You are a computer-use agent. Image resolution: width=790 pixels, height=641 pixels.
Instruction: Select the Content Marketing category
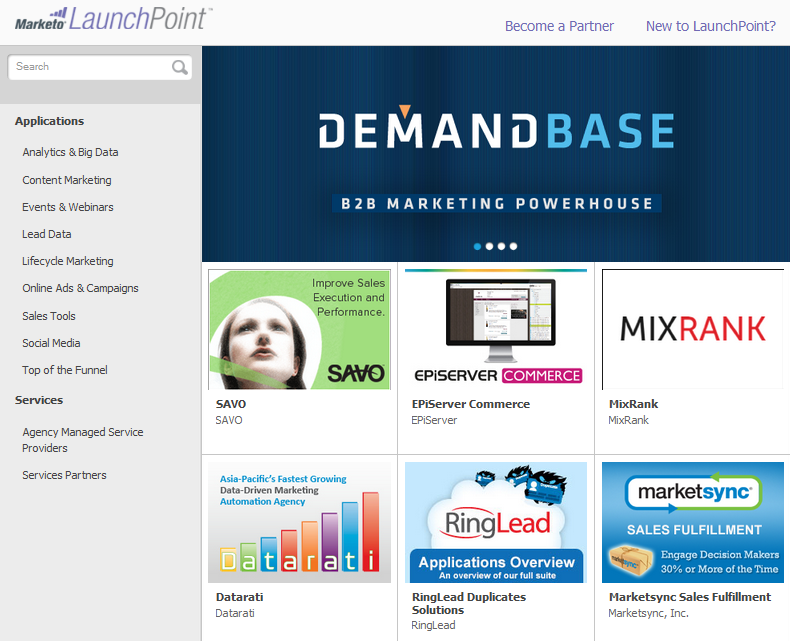click(67, 180)
